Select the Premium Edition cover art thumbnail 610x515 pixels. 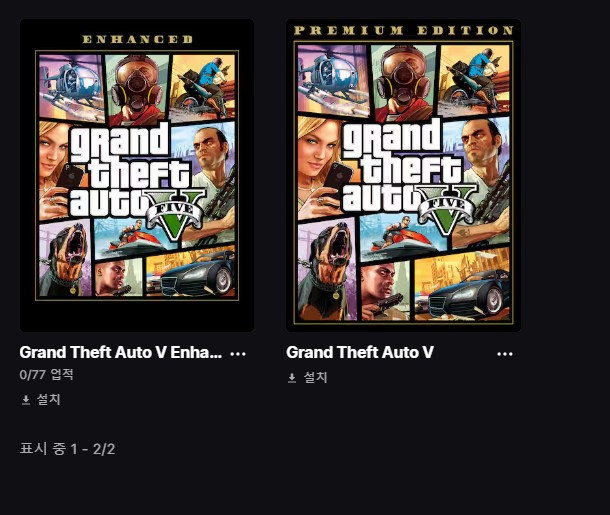coord(403,175)
